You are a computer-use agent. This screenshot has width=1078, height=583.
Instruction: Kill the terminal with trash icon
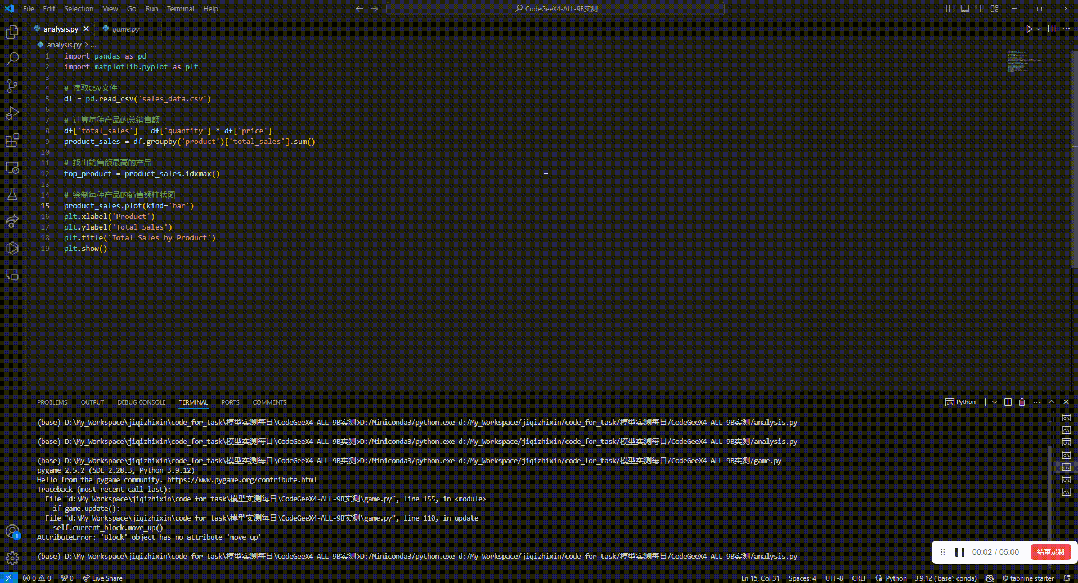coord(1022,402)
